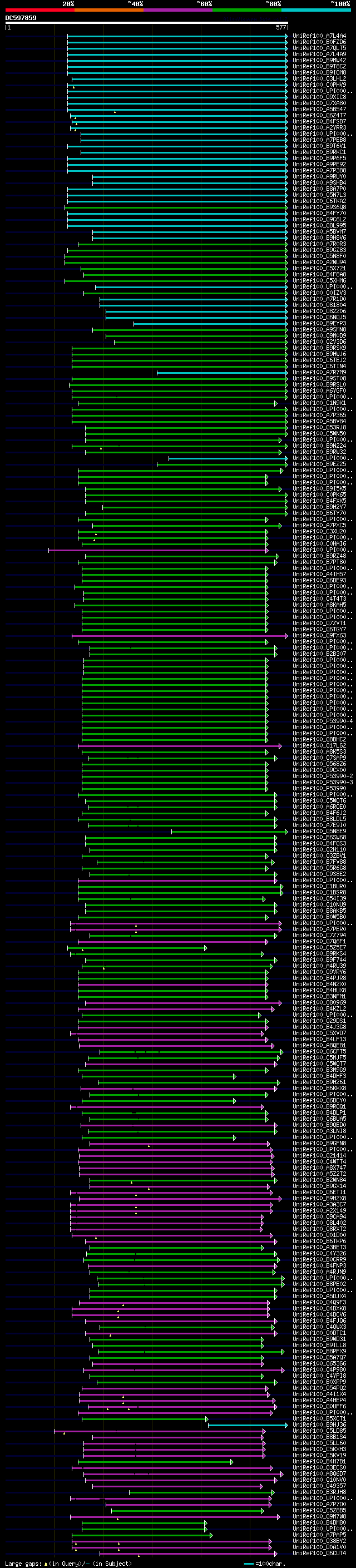Open the UniRef100_A7PER0 hit label
The height and width of the screenshot is (1568, 356).
tap(319, 929)
